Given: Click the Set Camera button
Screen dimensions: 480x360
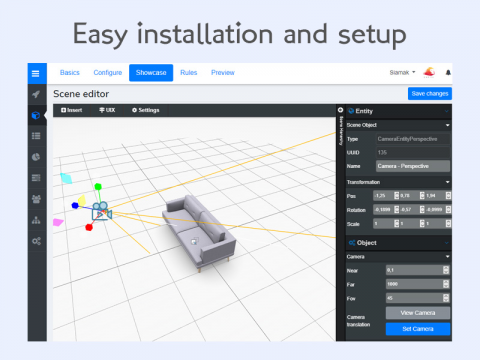Looking at the screenshot, I should click(418, 329).
